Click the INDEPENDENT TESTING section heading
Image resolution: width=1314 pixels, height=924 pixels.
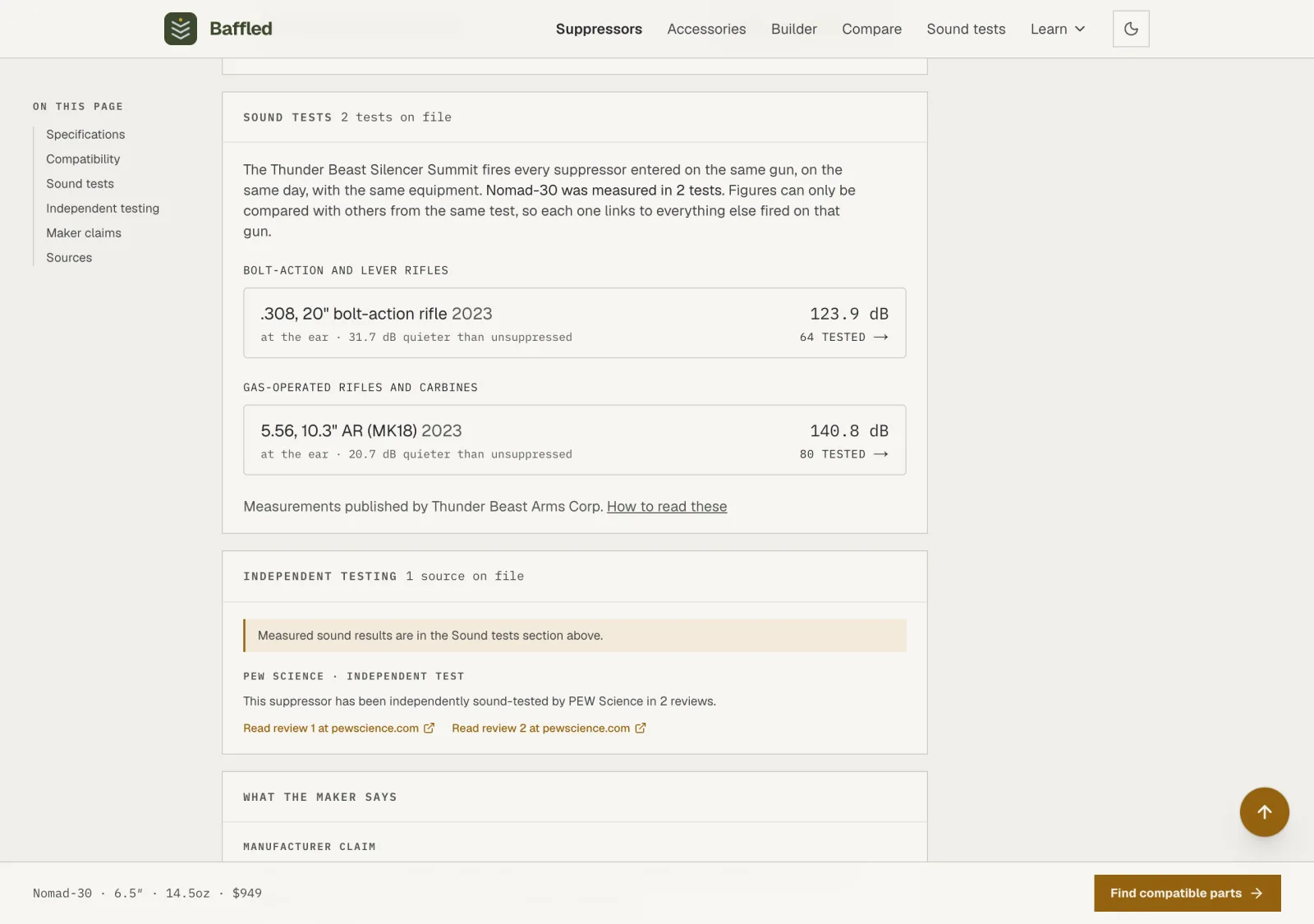coord(319,577)
